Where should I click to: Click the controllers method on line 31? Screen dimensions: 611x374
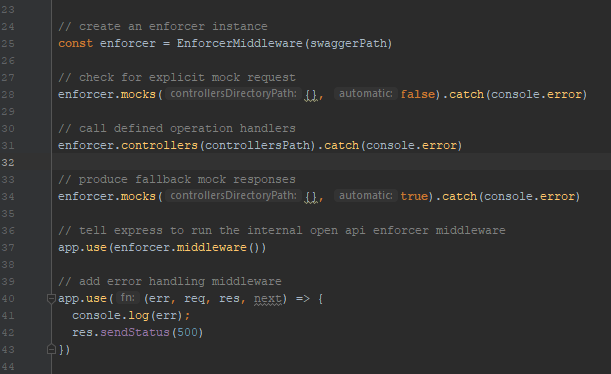(x=159, y=145)
